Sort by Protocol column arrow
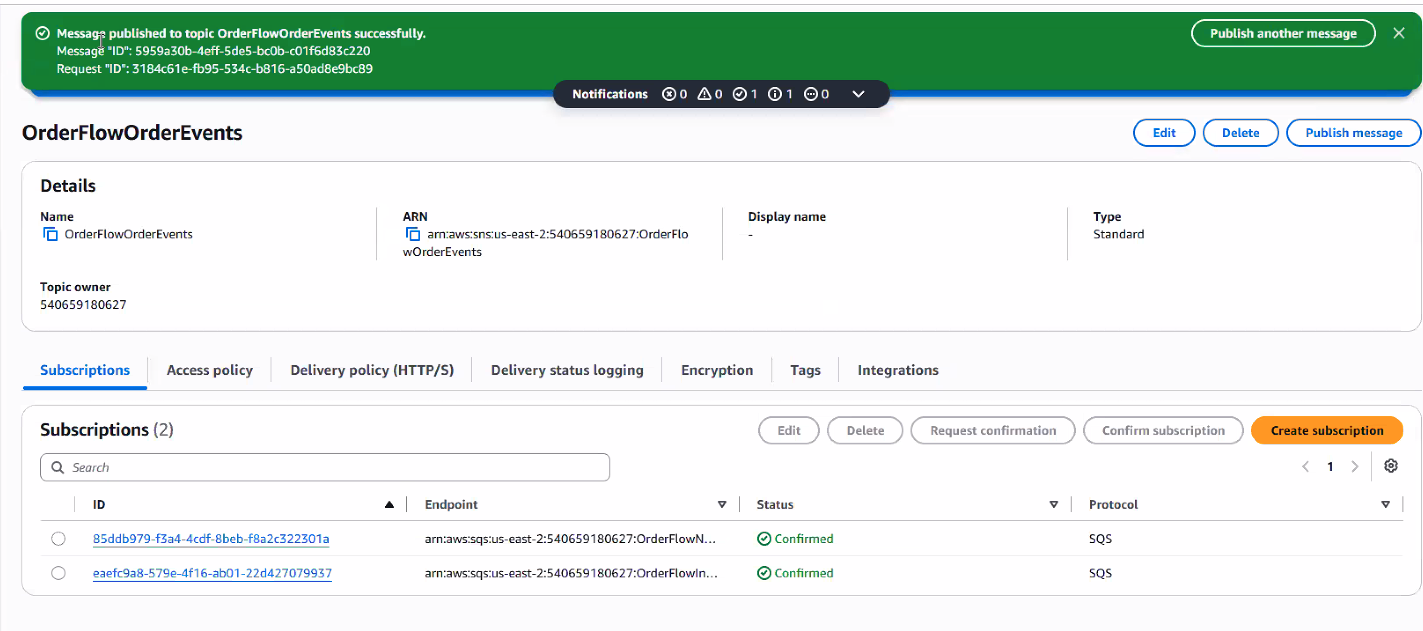Screen dimensions: 1423x631 pyautogui.click(x=1385, y=505)
